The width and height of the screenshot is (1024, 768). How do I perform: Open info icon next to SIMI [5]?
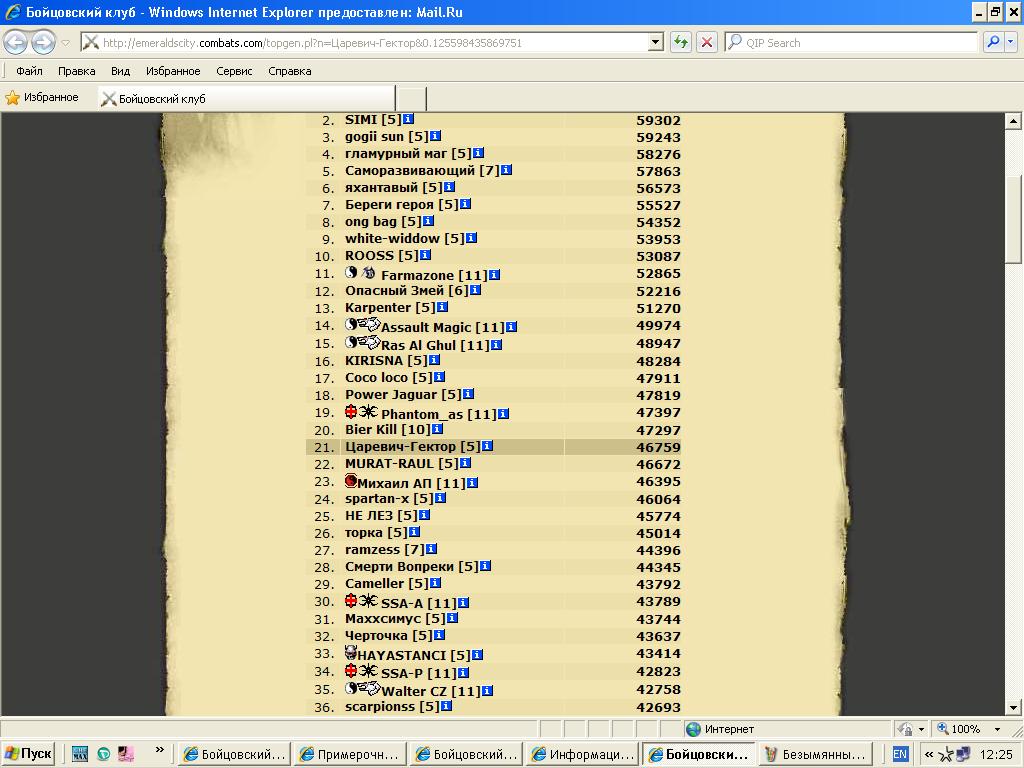click(408, 119)
